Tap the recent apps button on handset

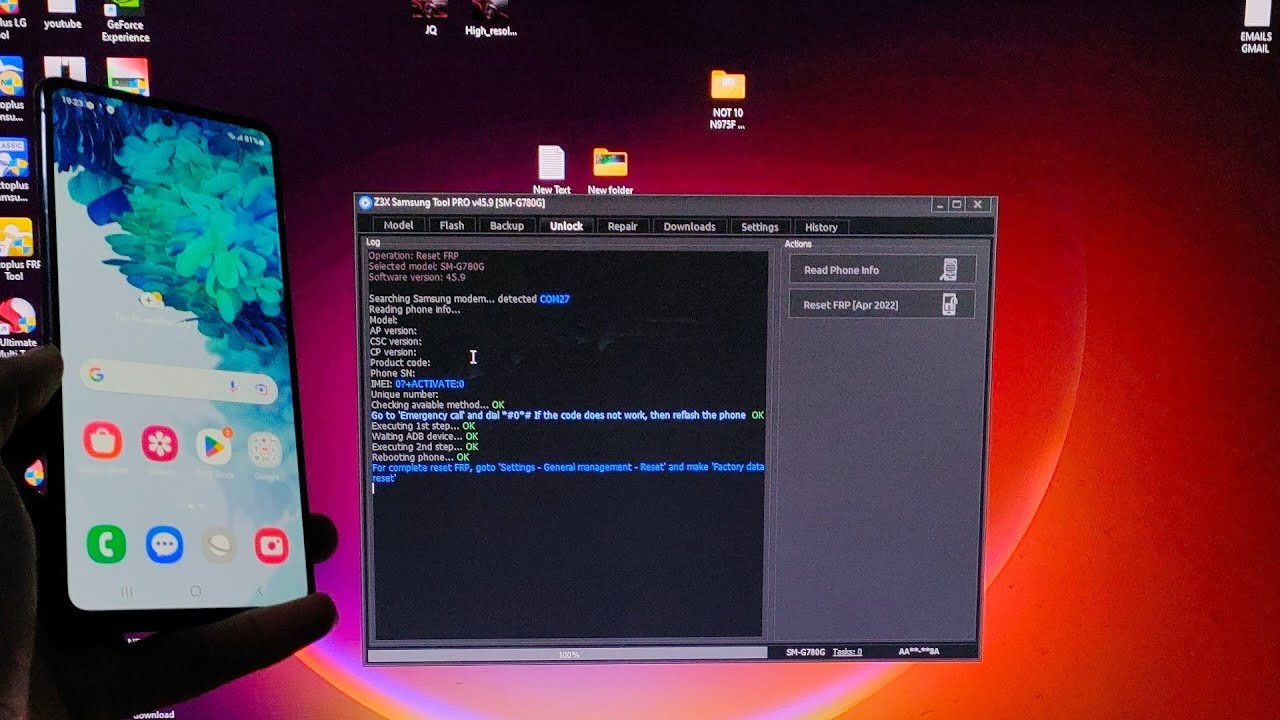[127, 592]
